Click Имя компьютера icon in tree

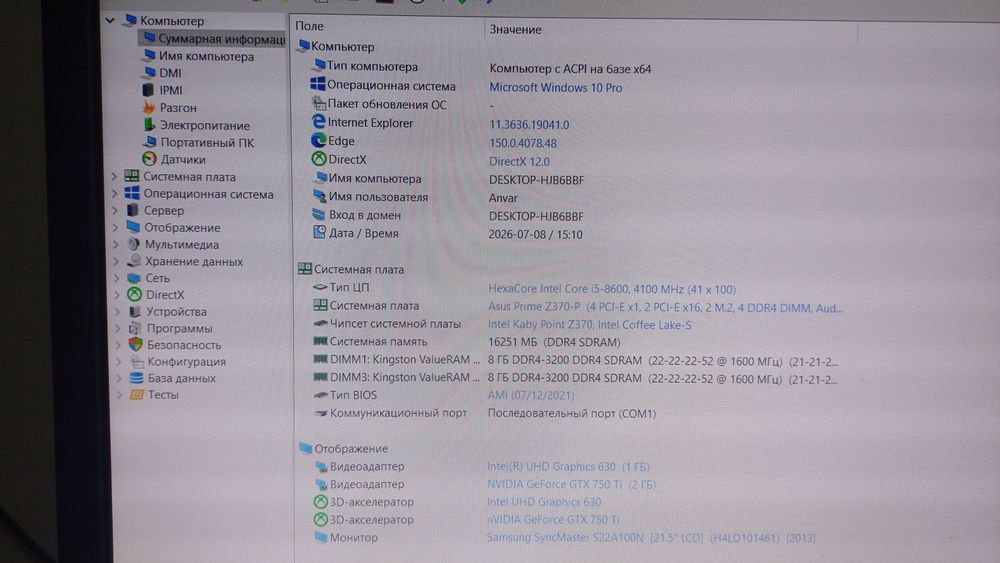(150, 55)
